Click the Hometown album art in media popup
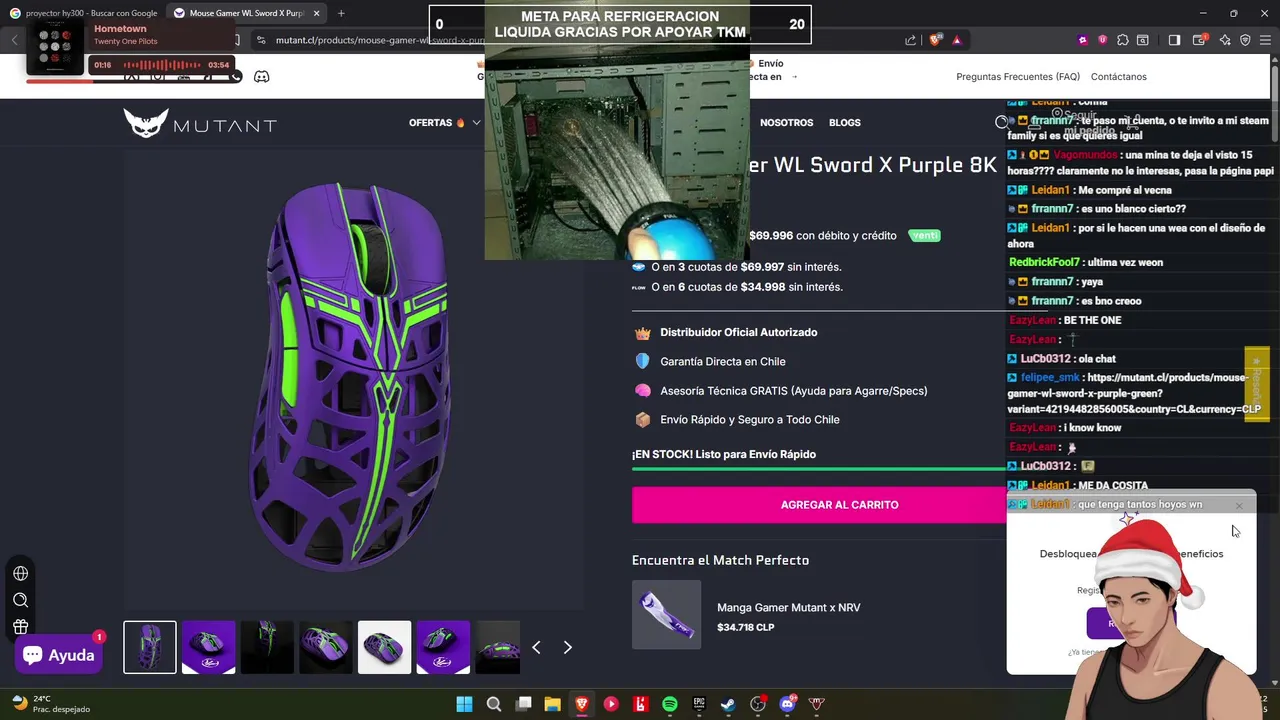This screenshot has height=720, width=1280. tap(55, 47)
